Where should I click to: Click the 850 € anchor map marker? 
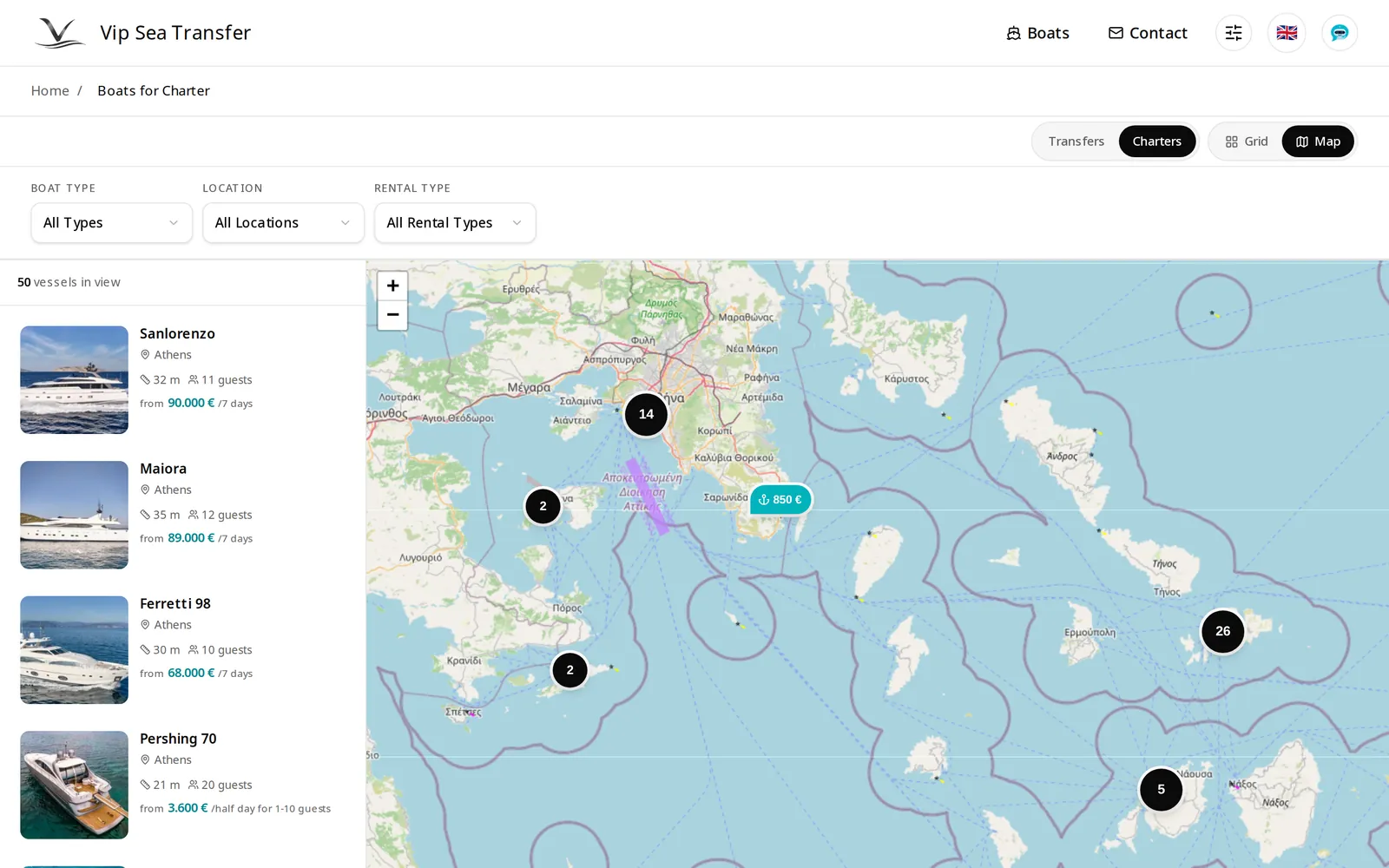(780, 500)
